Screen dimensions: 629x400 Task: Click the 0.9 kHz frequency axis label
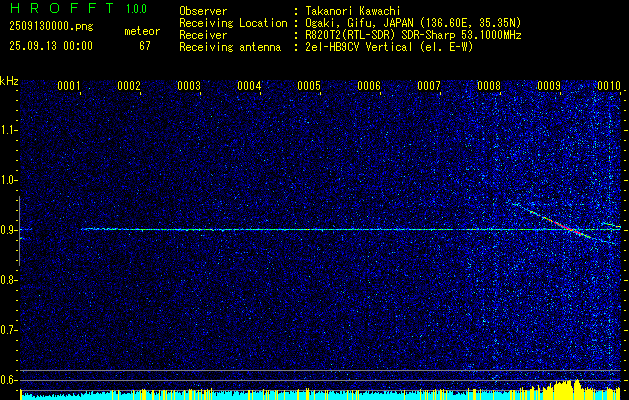(8, 230)
